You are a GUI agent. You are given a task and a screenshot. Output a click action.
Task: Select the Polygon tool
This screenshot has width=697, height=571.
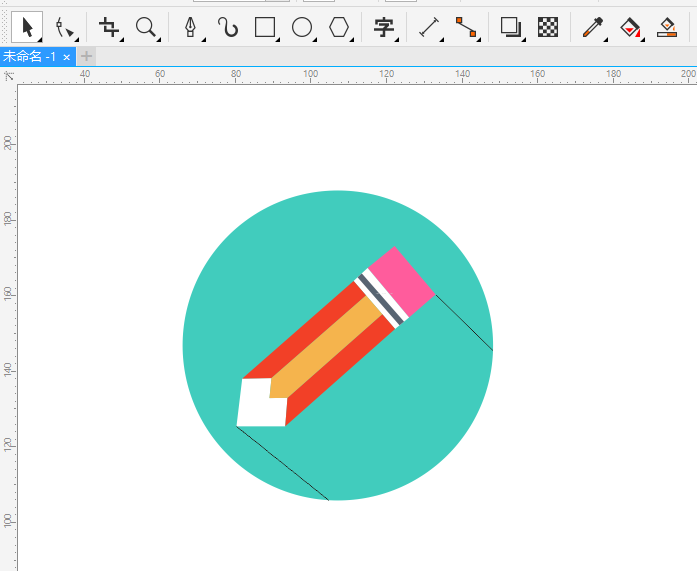[340, 28]
